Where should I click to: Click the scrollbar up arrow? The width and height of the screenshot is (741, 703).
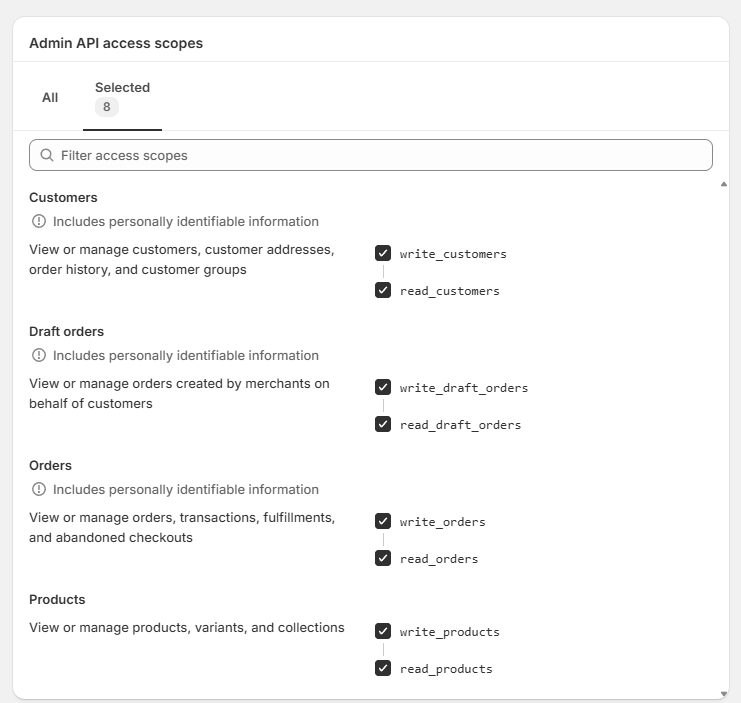[724, 184]
